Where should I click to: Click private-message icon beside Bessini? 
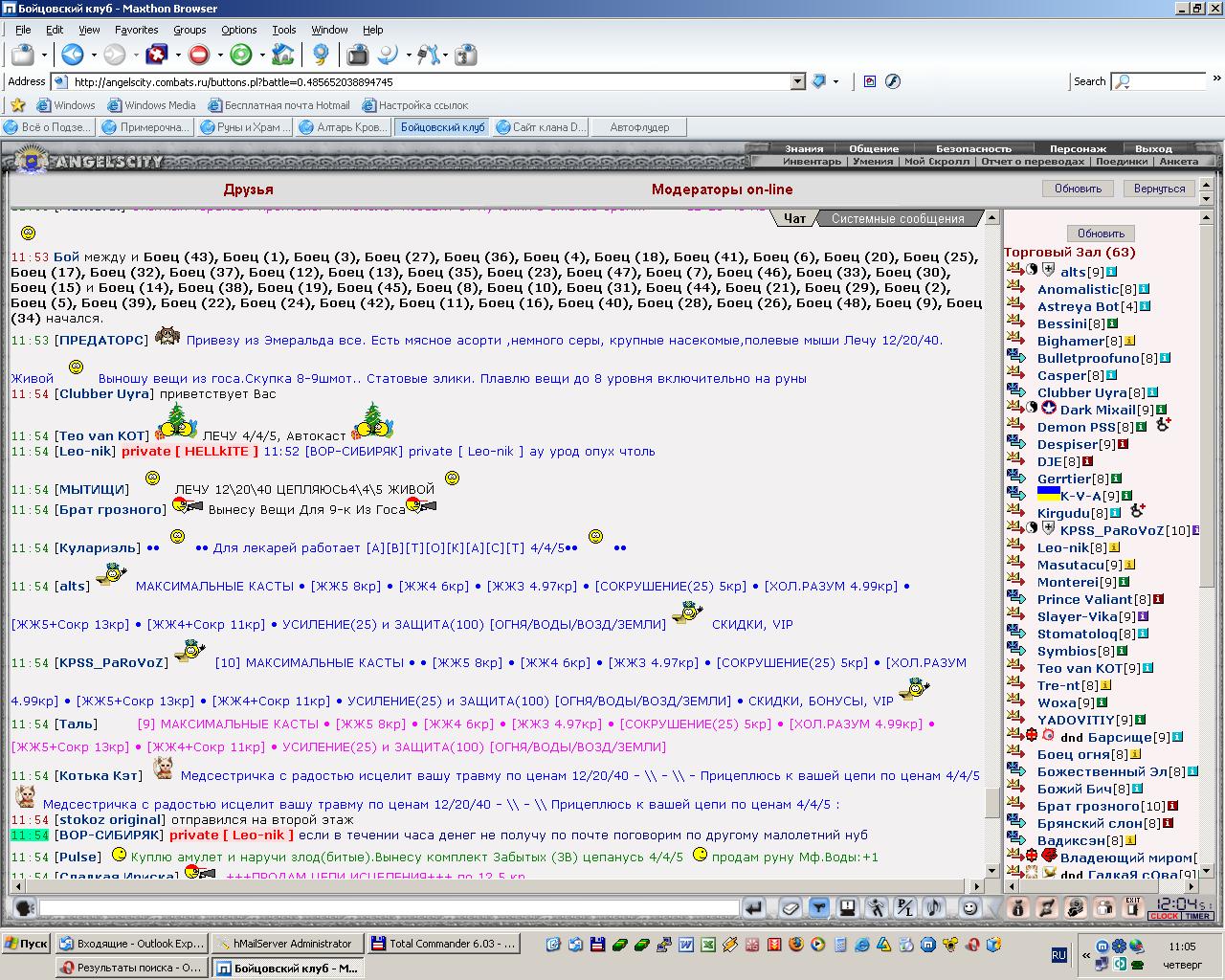coord(1016,323)
